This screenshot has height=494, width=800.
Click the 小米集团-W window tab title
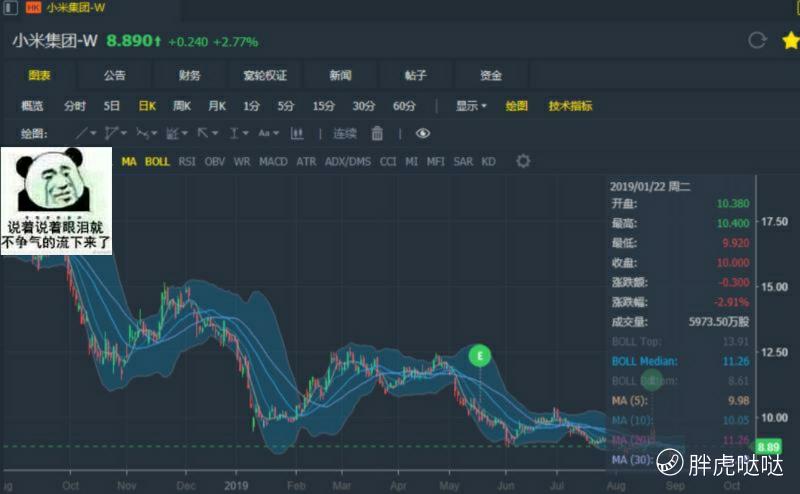pos(76,8)
